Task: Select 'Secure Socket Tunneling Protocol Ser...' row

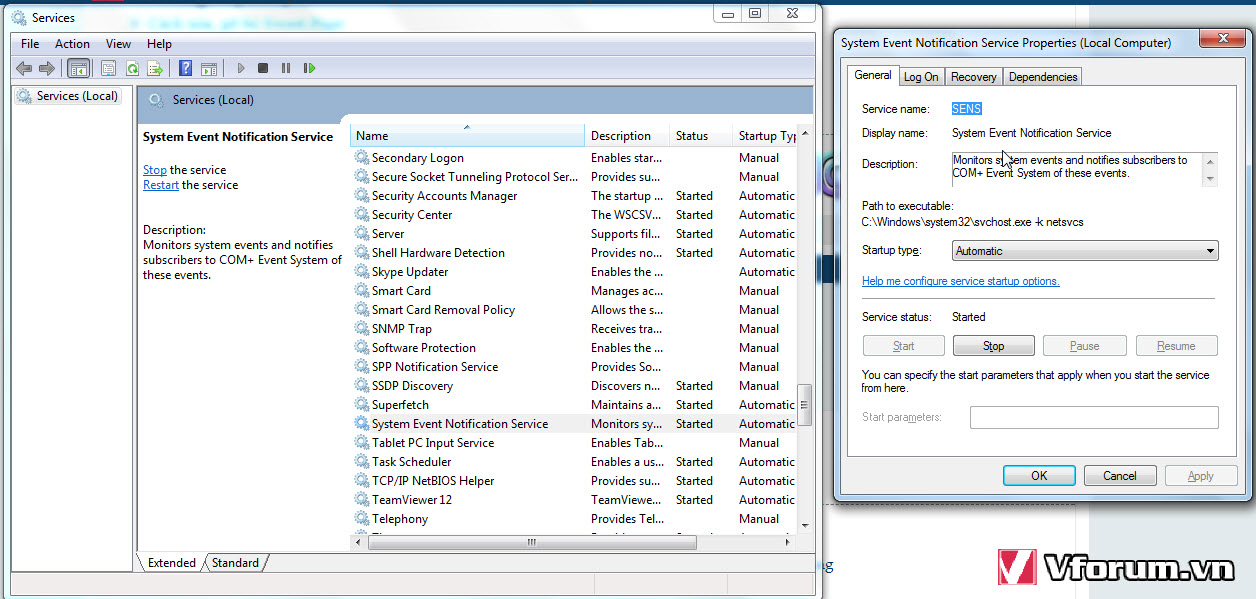Action: pyautogui.click(x=574, y=177)
